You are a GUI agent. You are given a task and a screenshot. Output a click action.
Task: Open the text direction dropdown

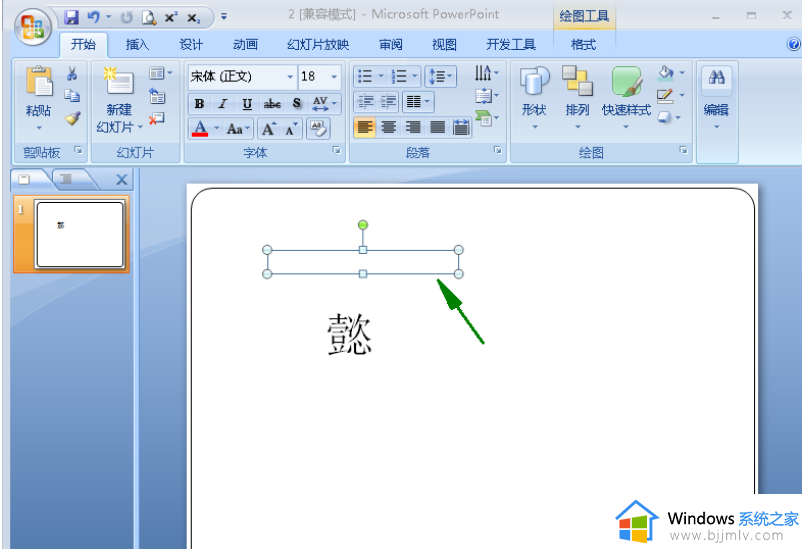486,73
